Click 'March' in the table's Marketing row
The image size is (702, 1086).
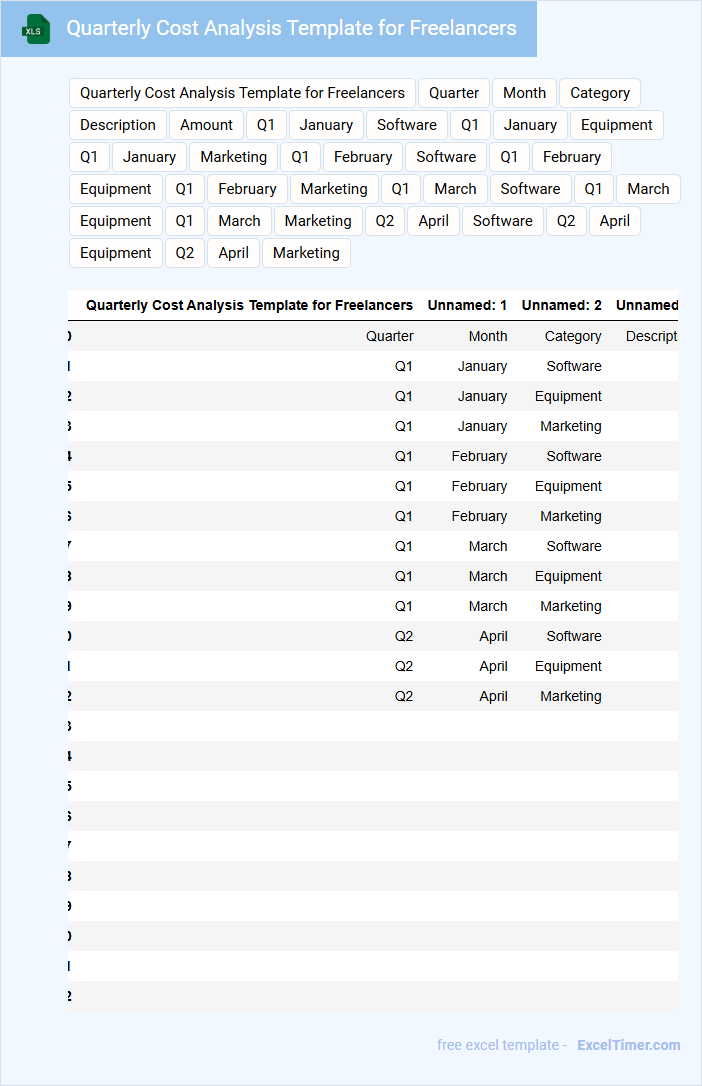pos(488,606)
